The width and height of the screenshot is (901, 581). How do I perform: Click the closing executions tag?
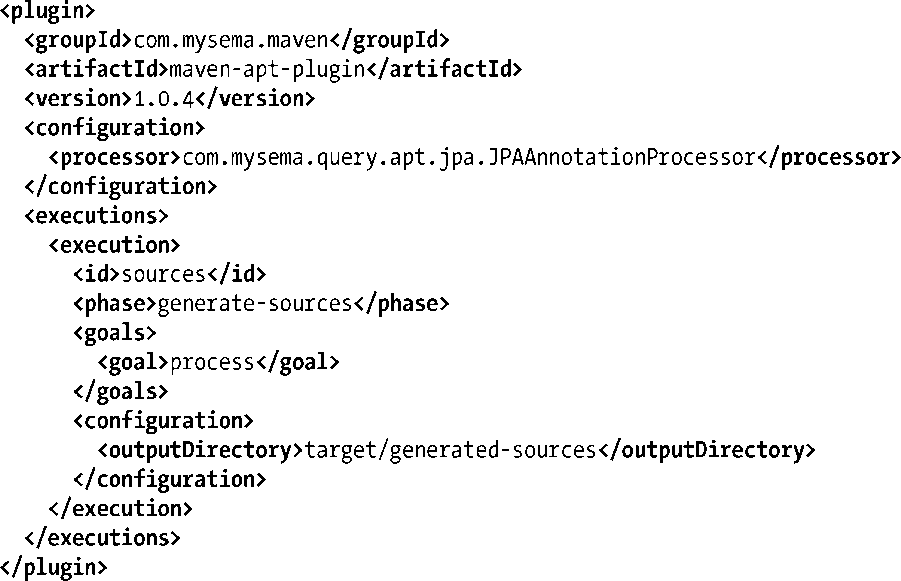(x=102, y=538)
